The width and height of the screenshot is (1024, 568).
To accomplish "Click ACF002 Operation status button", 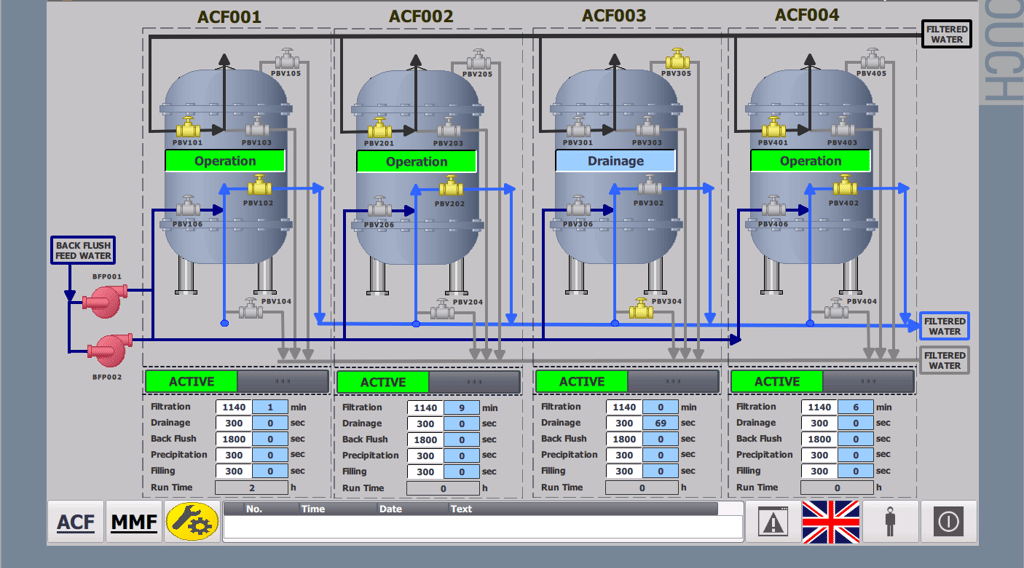I will 417,161.
